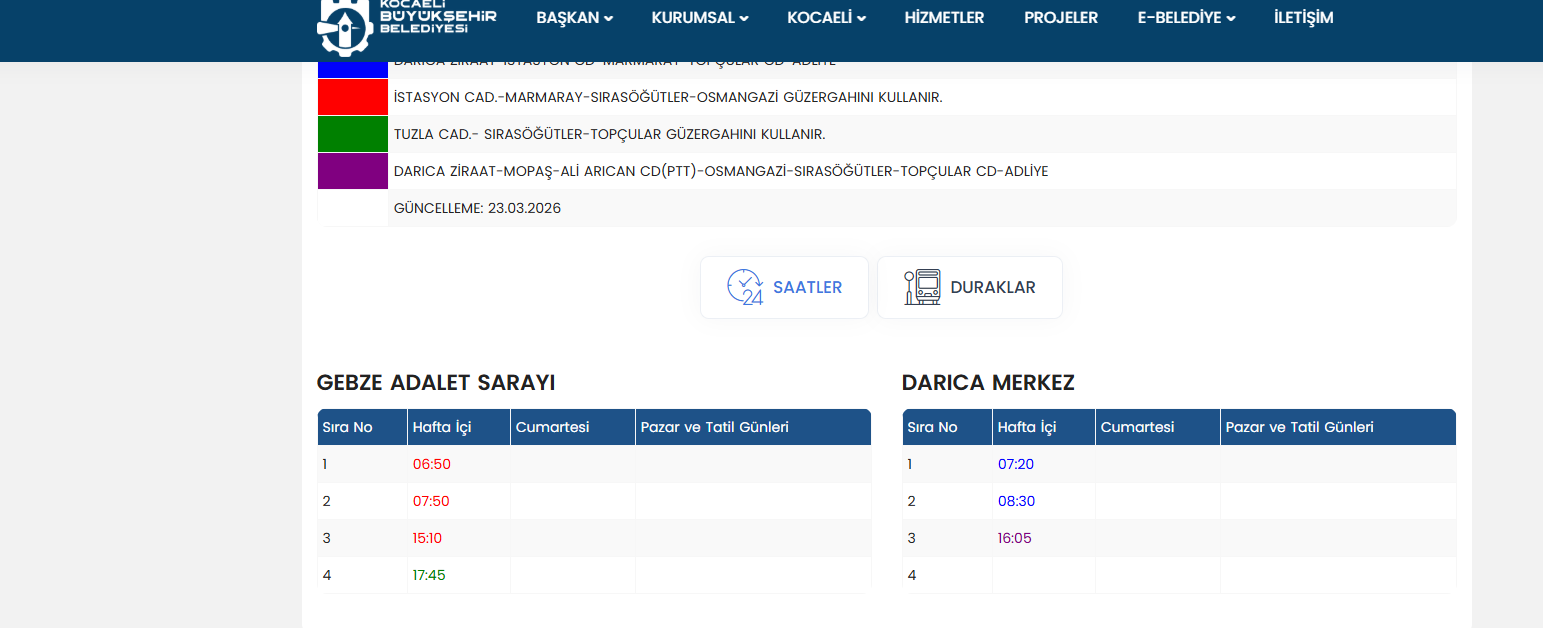
Task: Open the KOCAELİ dropdown
Action: [x=827, y=17]
